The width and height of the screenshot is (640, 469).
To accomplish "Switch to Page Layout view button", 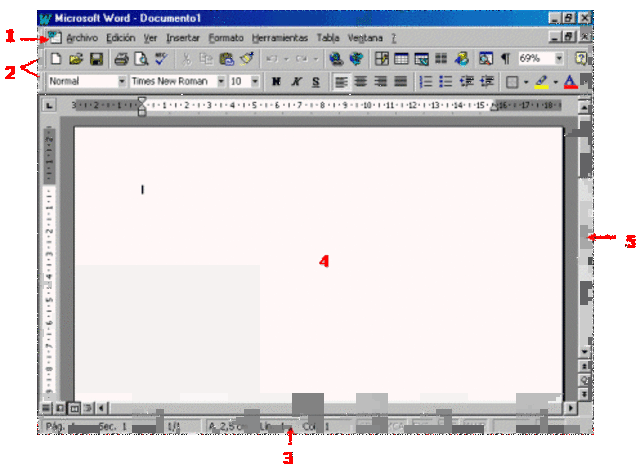I will 74,408.
